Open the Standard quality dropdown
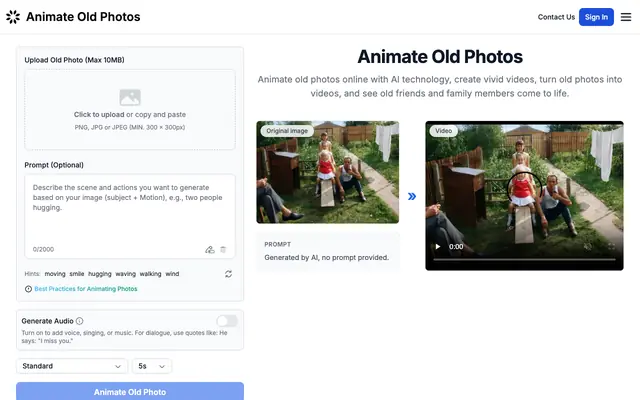 [72, 366]
